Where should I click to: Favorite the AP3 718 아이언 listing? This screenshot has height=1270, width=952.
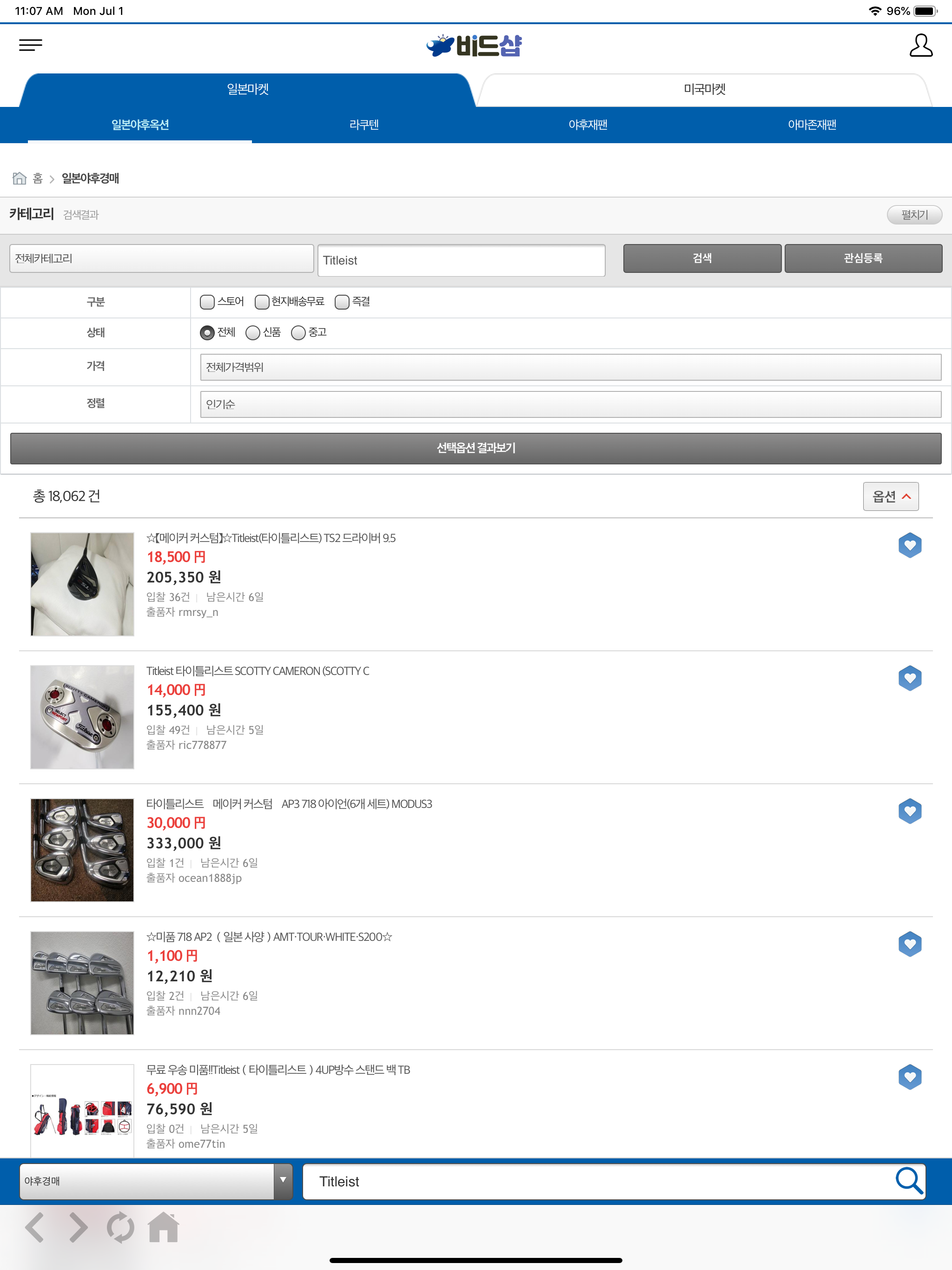pos(910,811)
